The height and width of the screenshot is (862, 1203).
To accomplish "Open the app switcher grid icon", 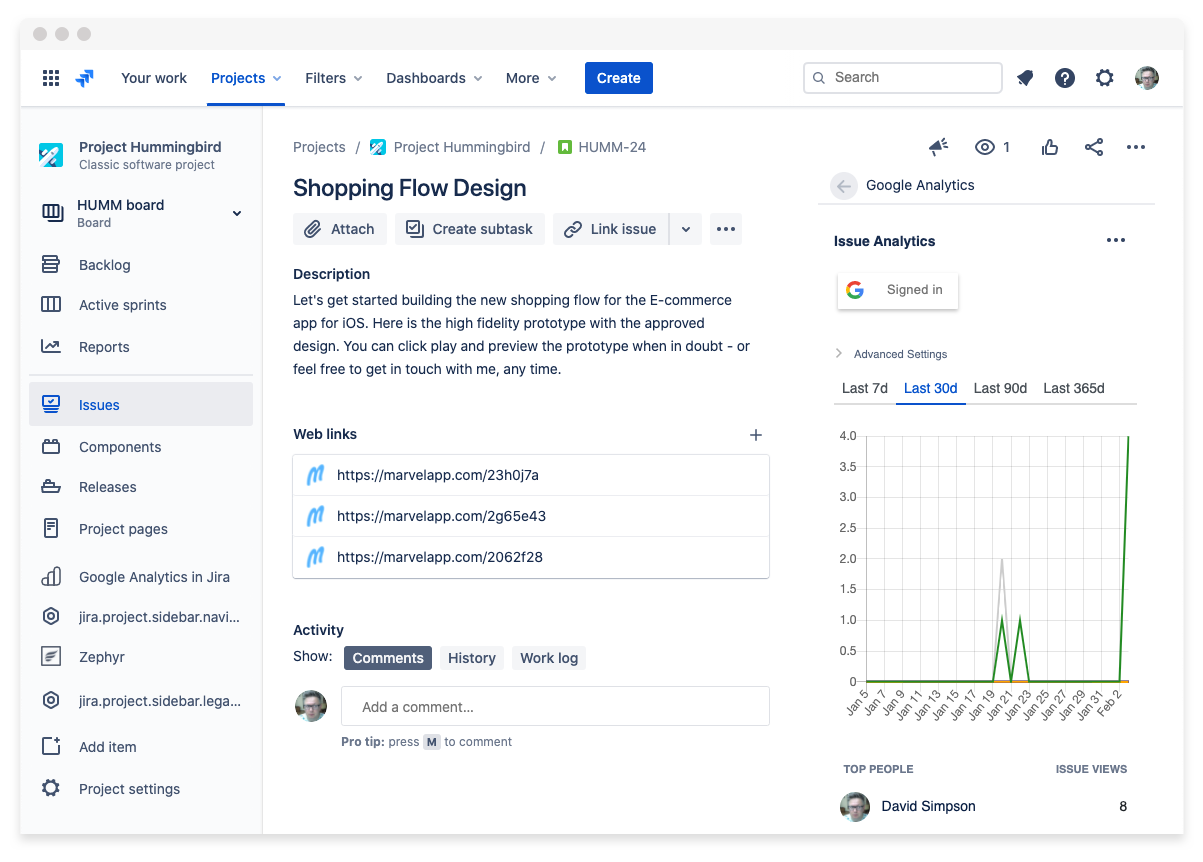I will pos(51,78).
